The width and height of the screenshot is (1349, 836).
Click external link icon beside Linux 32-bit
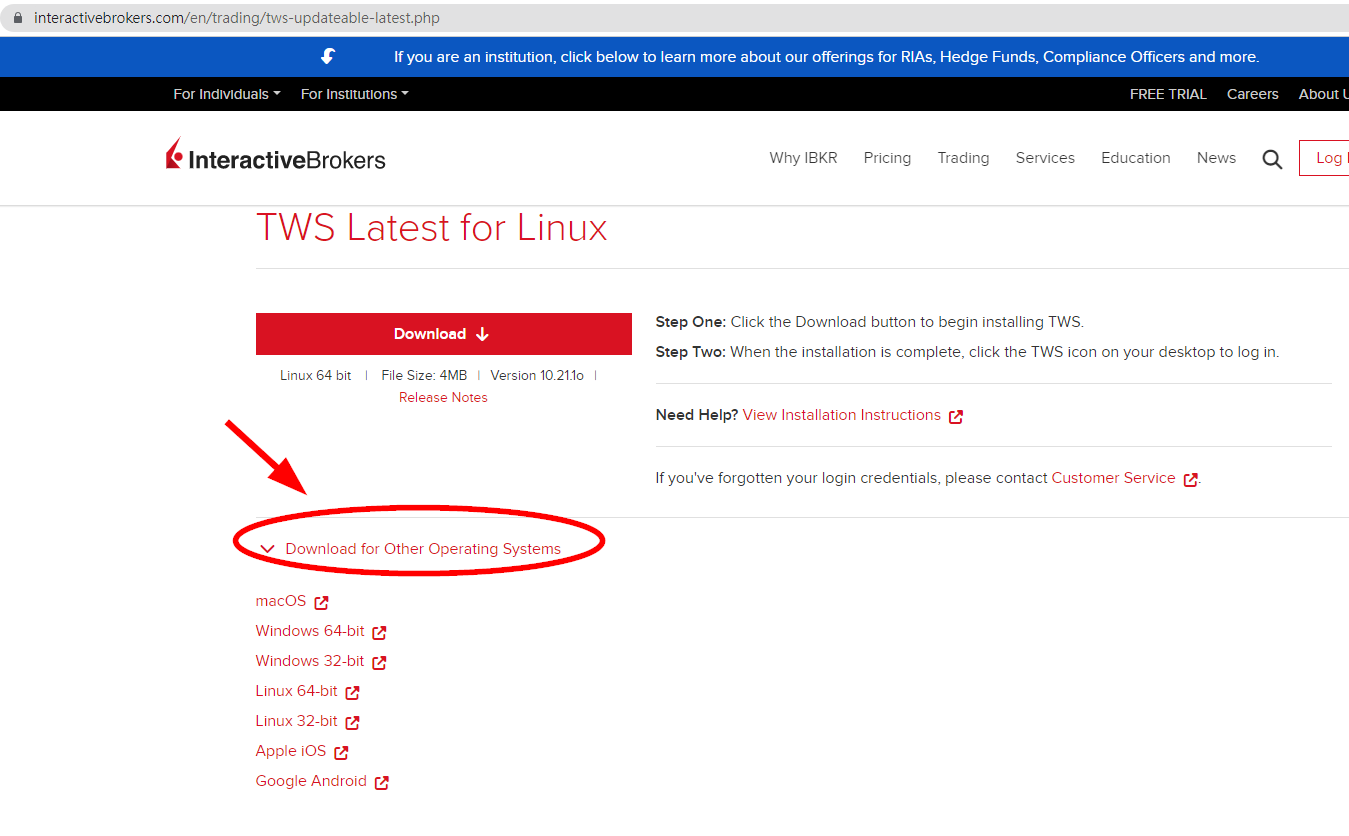(352, 722)
